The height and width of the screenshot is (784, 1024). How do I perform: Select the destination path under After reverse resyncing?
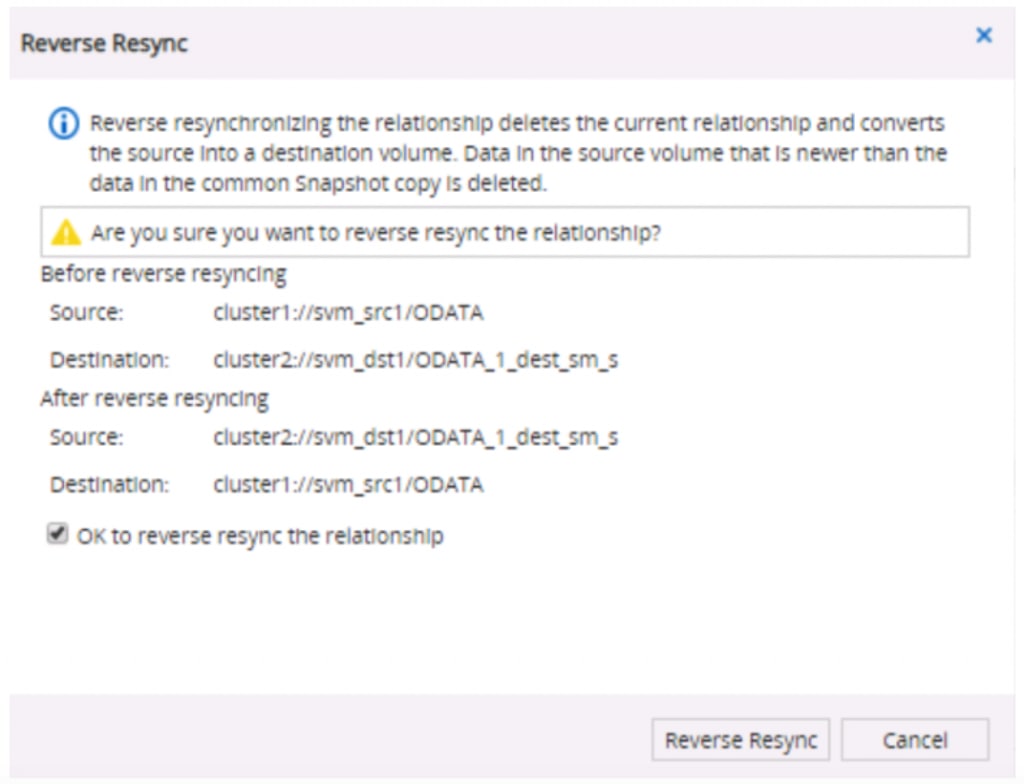[x=348, y=485]
